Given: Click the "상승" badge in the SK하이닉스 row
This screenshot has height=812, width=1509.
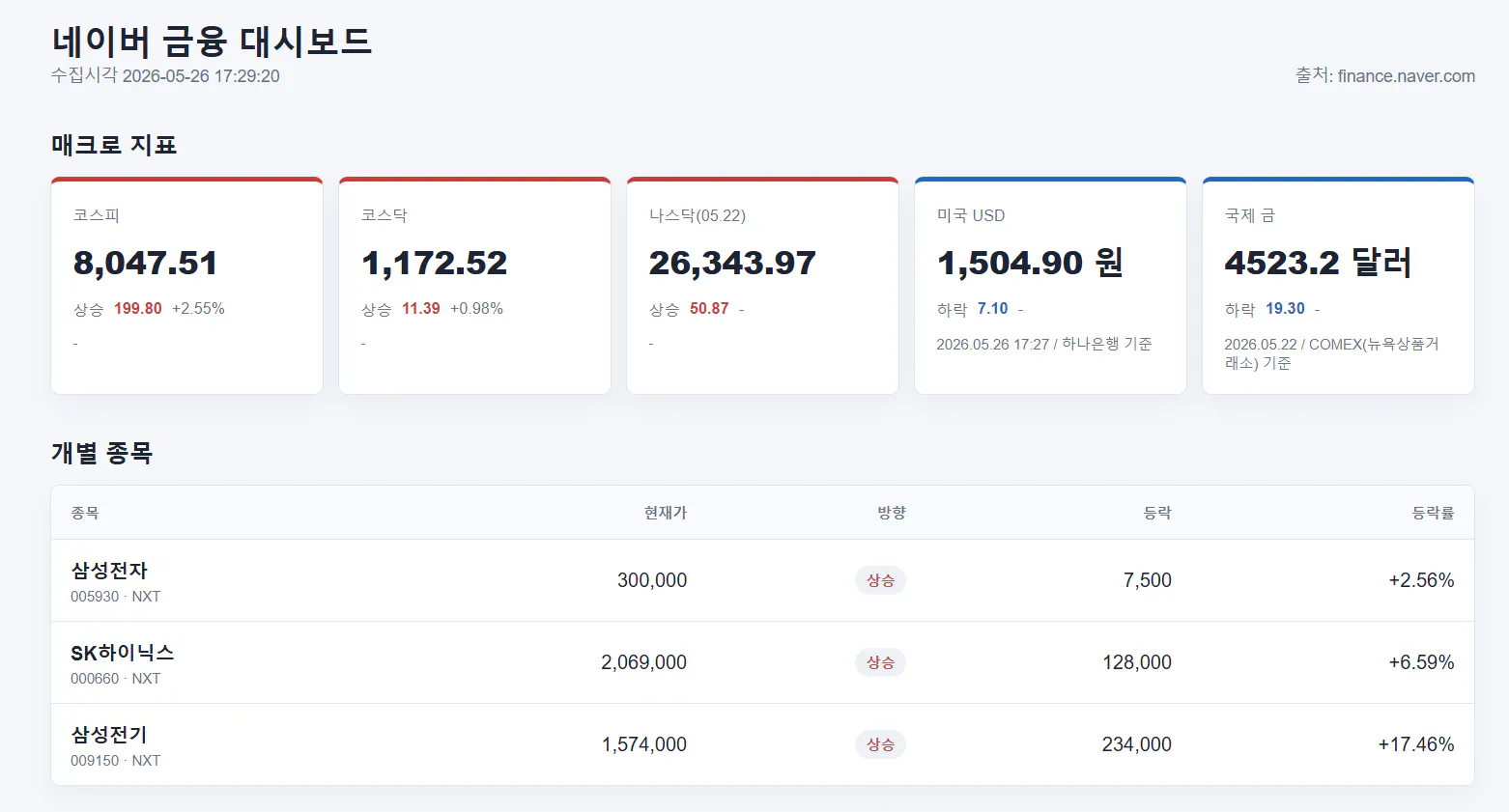Looking at the screenshot, I should [x=880, y=662].
